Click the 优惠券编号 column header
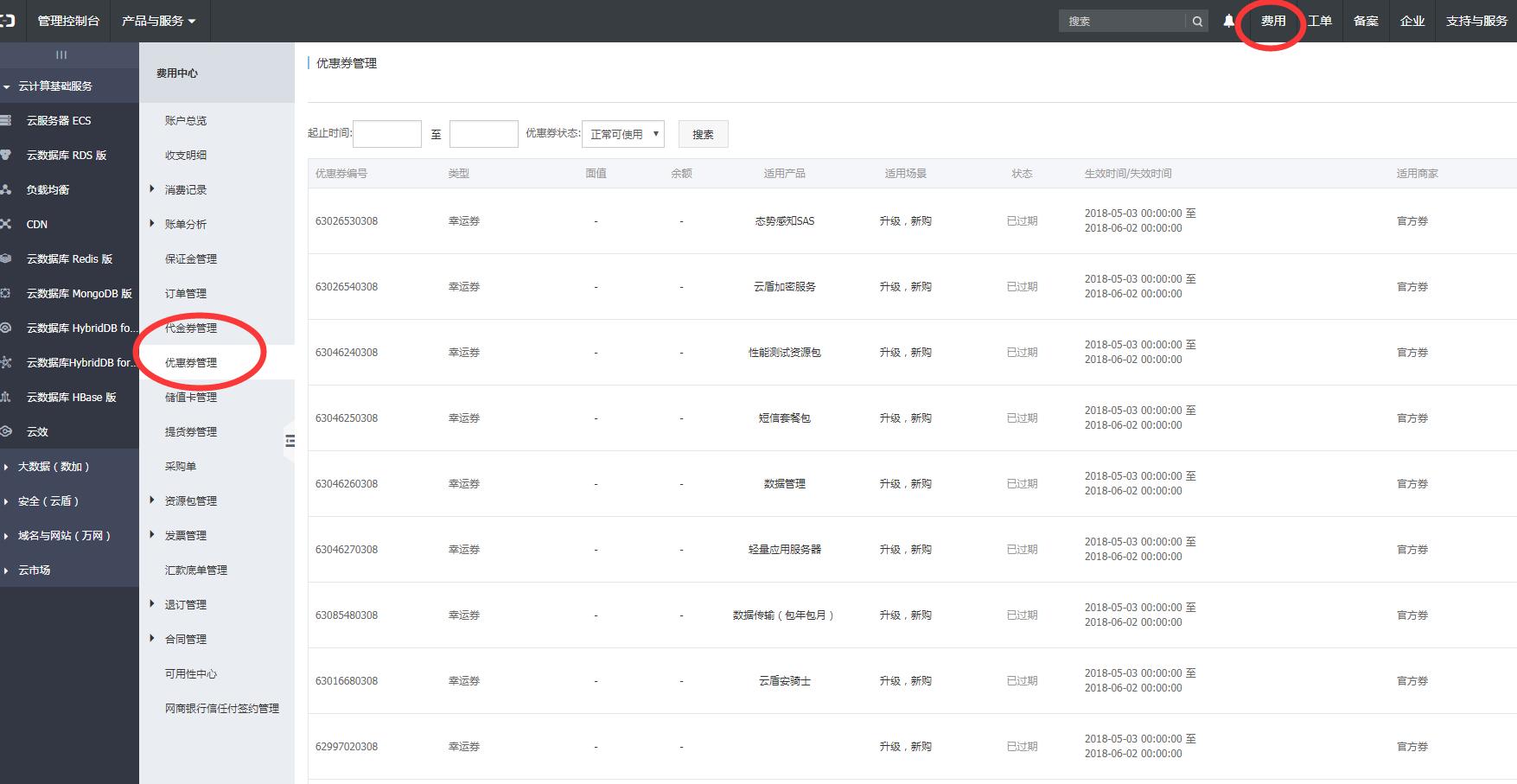1517x784 pixels. tap(341, 173)
